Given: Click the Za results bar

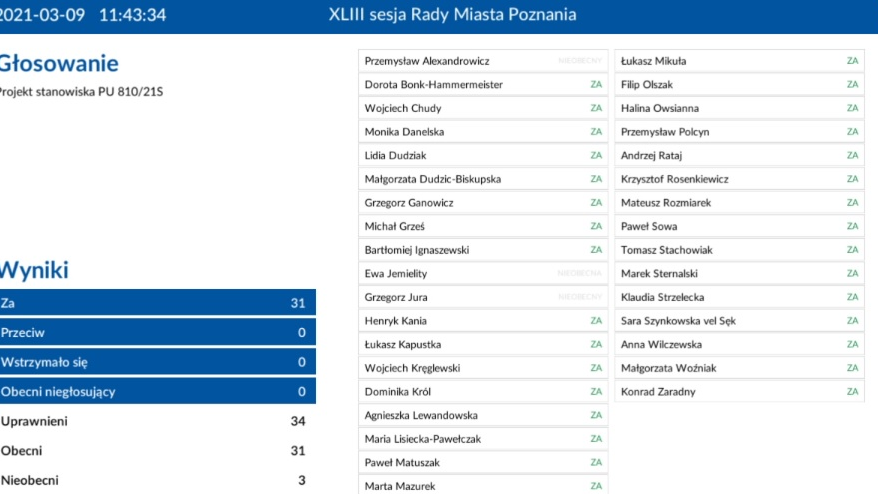Looking at the screenshot, I should coord(157,303).
